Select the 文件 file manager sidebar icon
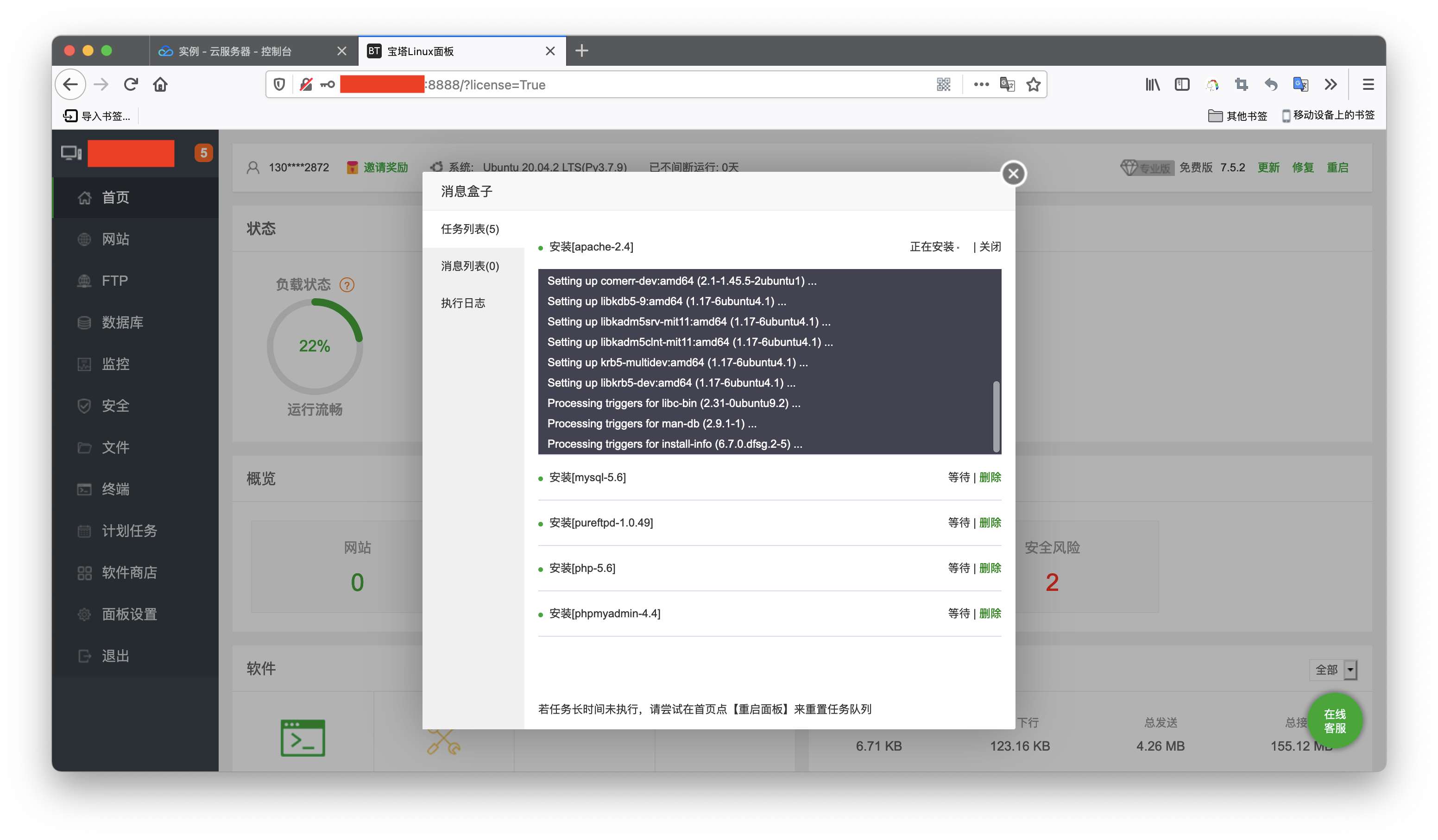This screenshot has width=1438, height=840. (x=115, y=448)
